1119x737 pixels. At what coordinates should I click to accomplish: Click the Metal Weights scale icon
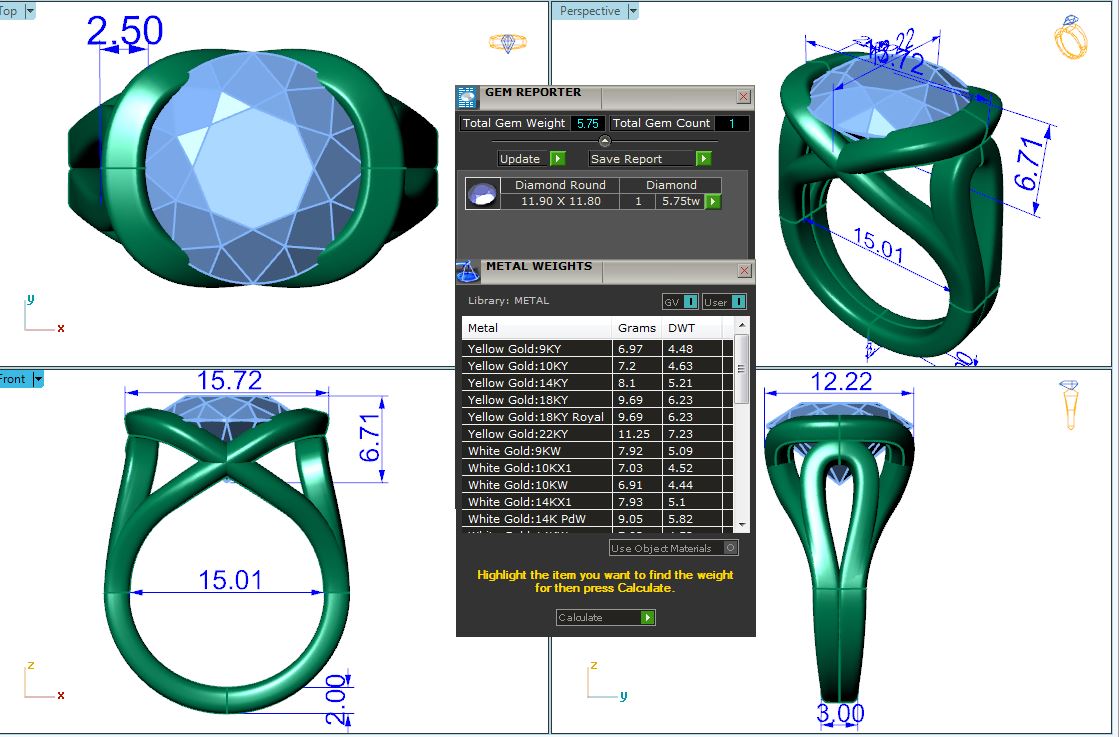point(467,271)
